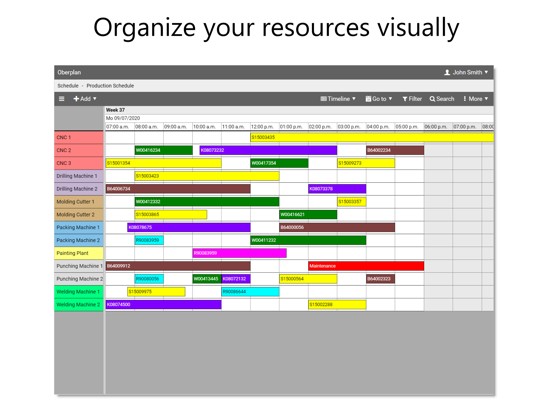
Task: Select green task W00413445 on Punching Machine 2
Action: [x=207, y=279]
